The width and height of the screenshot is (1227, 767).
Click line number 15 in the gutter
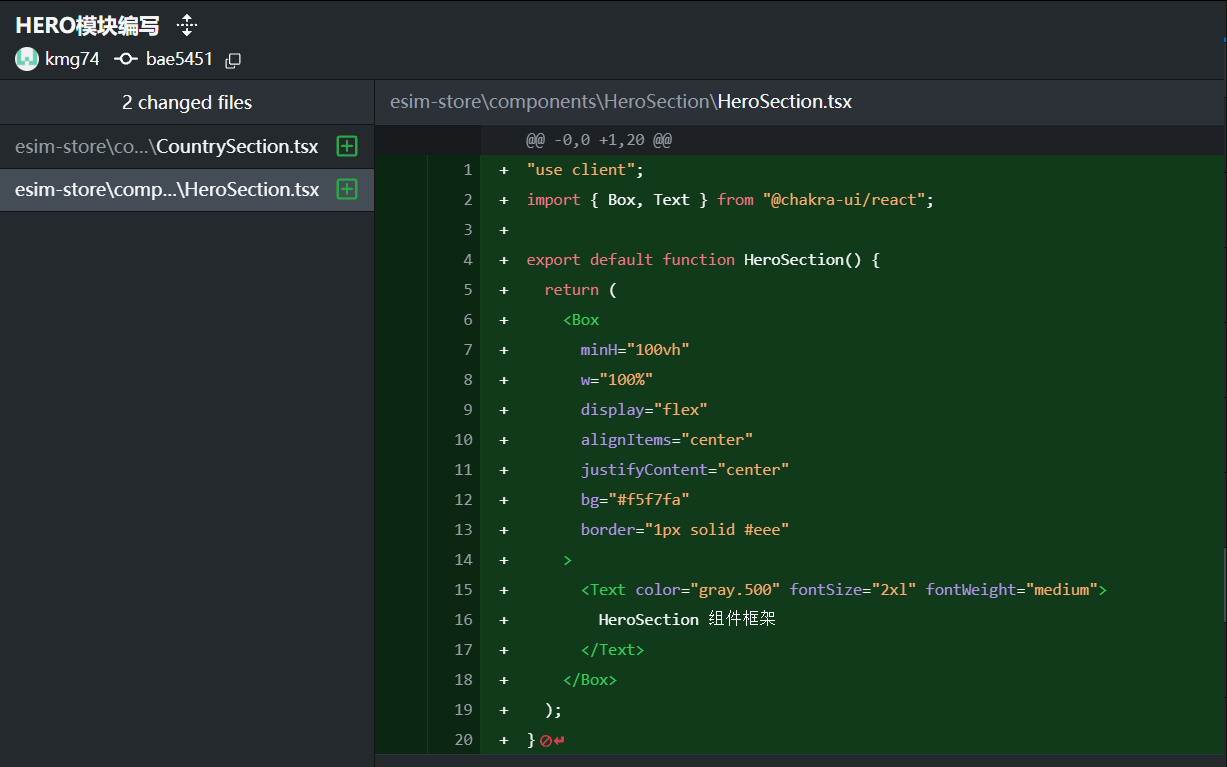463,590
